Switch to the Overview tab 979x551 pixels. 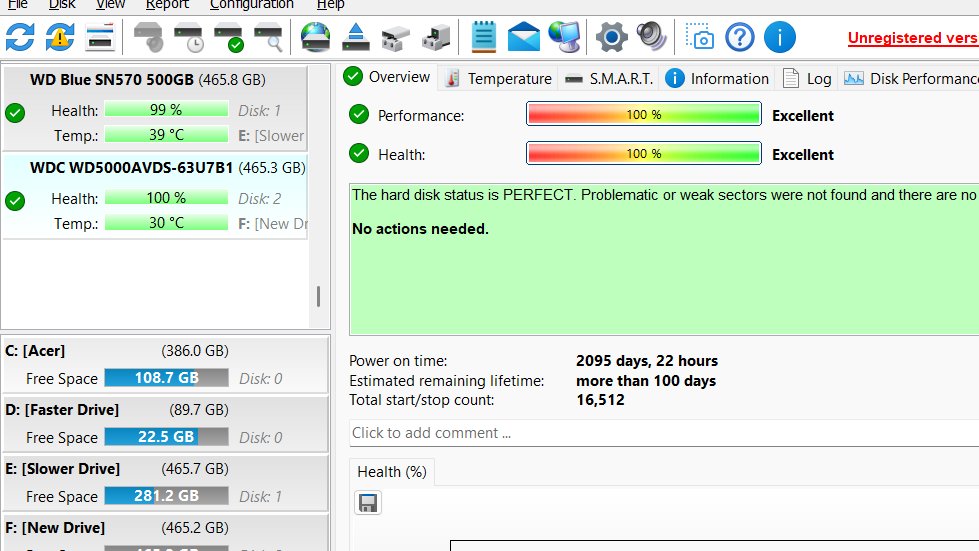(387, 77)
